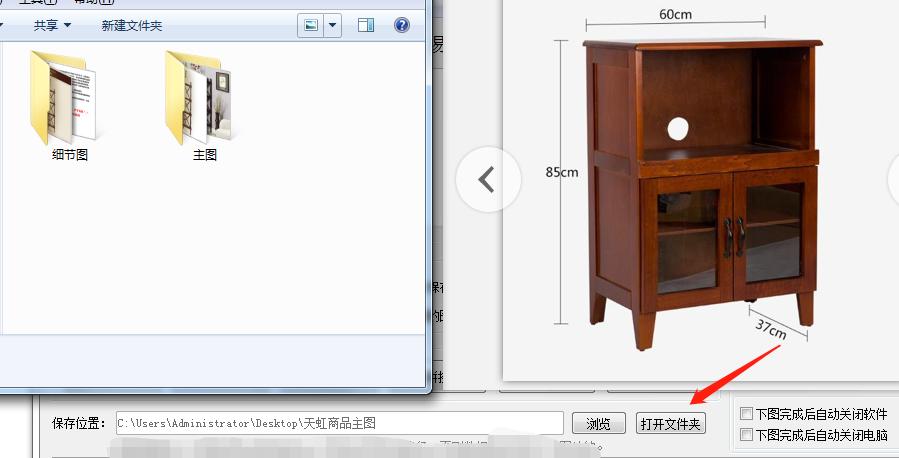
Task: Click the 保存位置 path field
Action: tap(339, 423)
